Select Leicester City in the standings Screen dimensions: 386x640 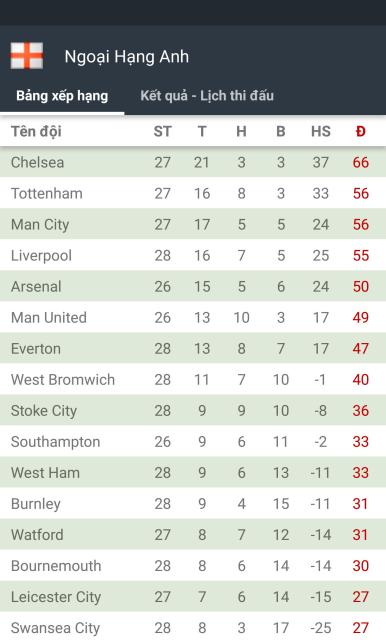[193, 597]
